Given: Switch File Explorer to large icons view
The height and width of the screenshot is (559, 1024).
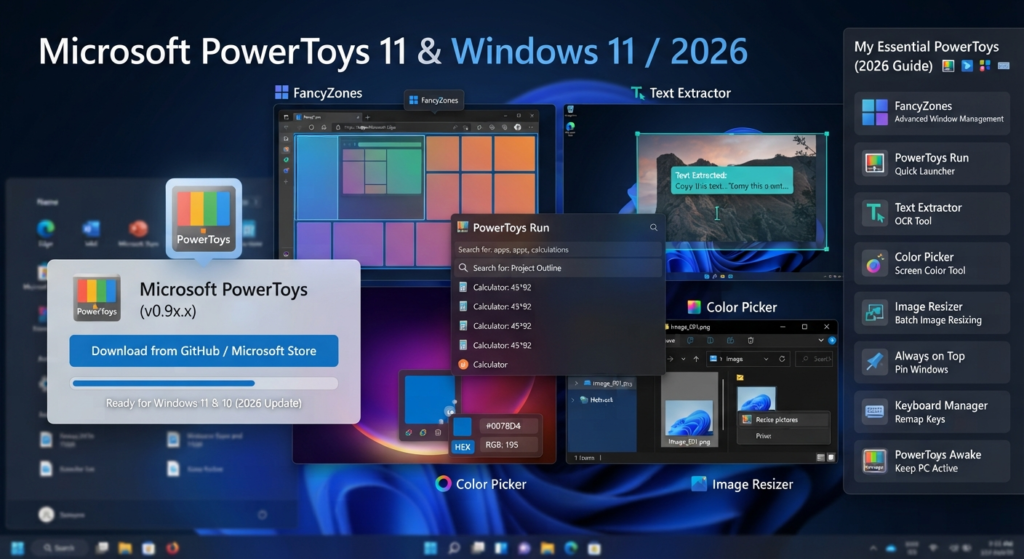Looking at the screenshot, I should click(831, 458).
